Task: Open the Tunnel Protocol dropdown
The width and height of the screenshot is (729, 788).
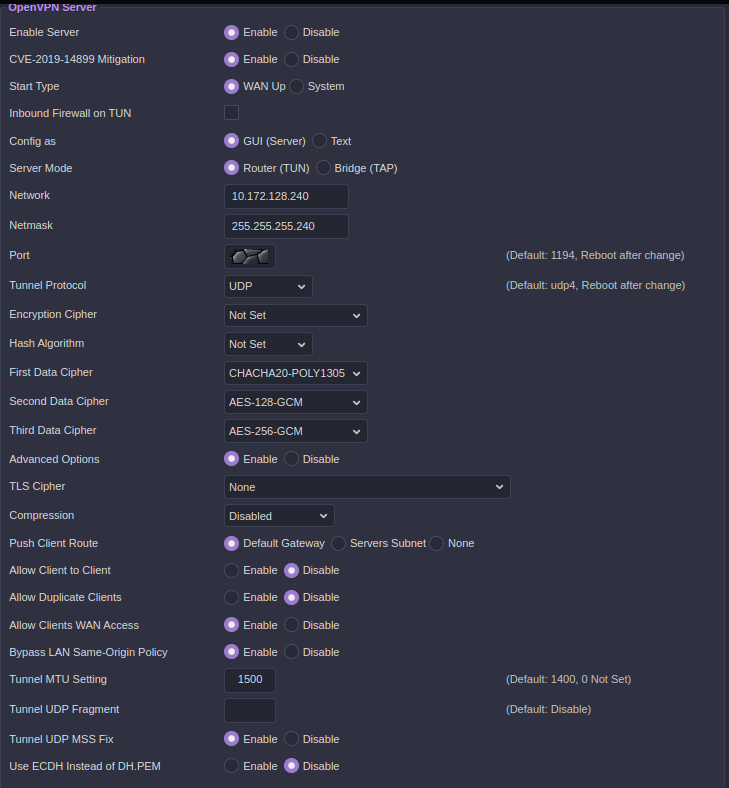Action: 268,286
